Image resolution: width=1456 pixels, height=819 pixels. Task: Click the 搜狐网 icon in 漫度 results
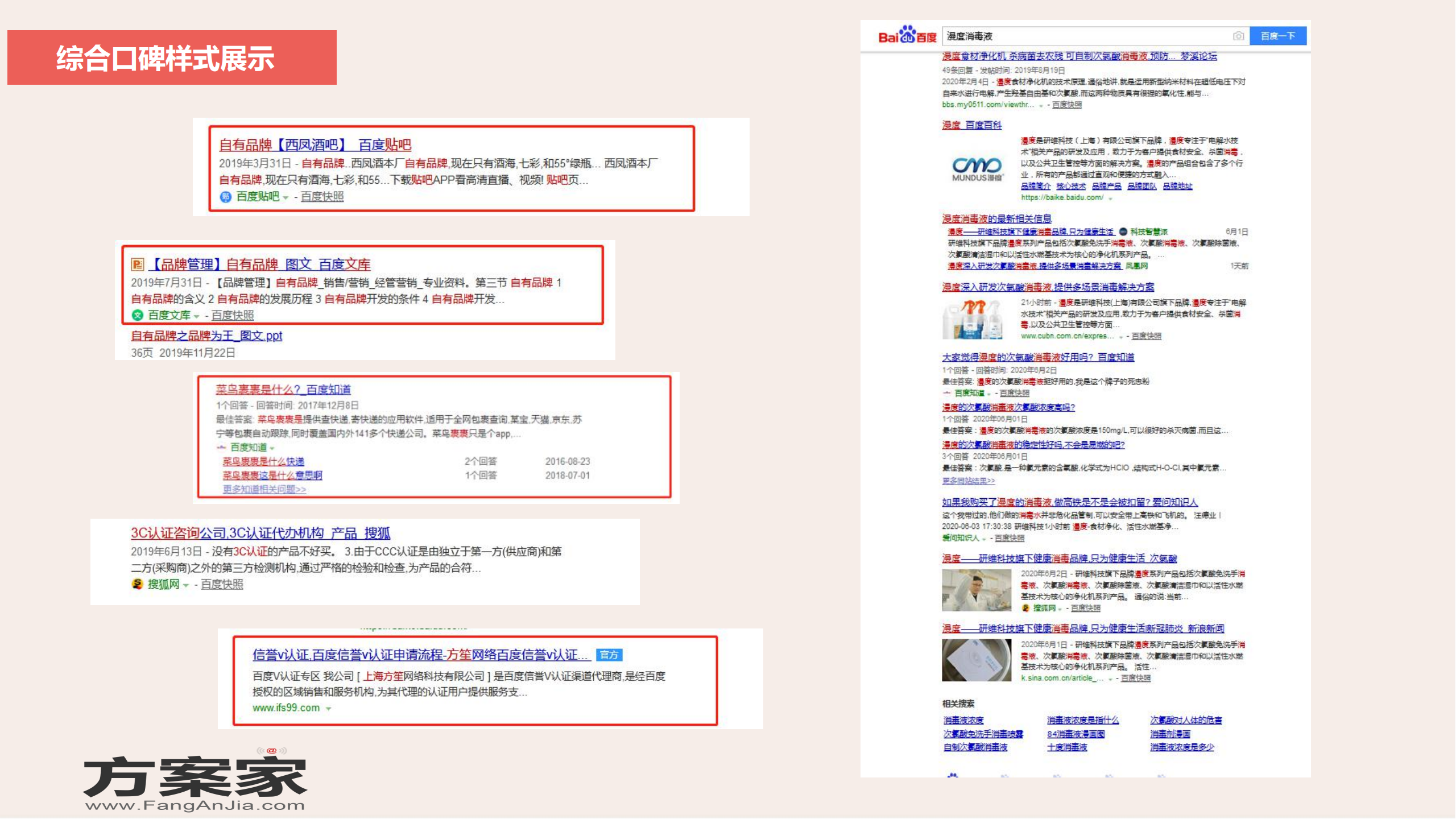(1025, 608)
